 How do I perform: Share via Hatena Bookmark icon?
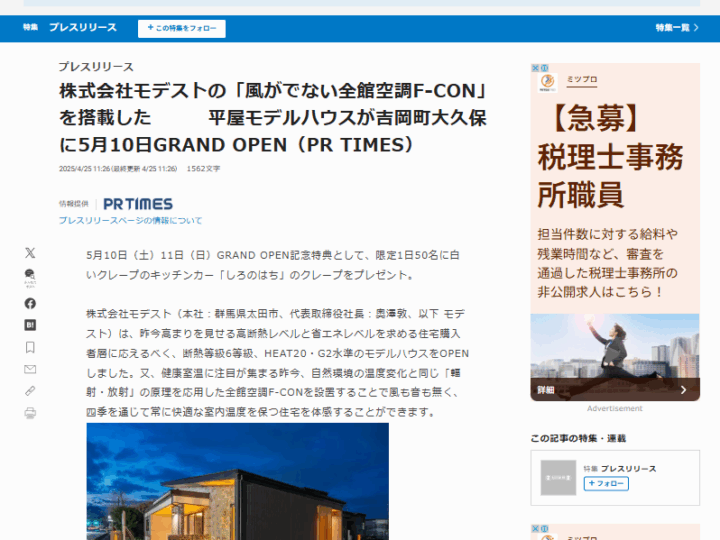click(x=30, y=325)
